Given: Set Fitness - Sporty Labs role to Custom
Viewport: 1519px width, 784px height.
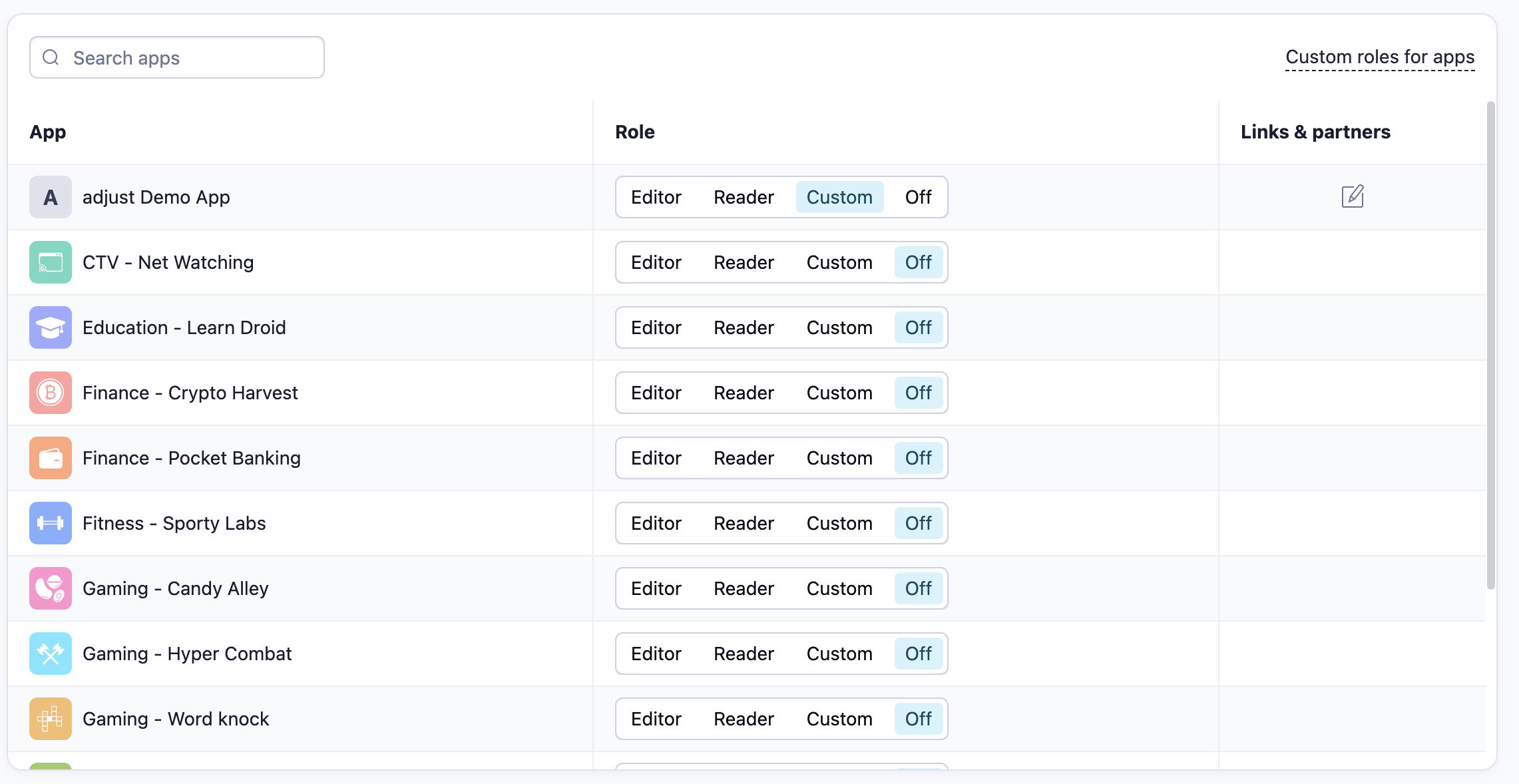Looking at the screenshot, I should [x=839, y=523].
